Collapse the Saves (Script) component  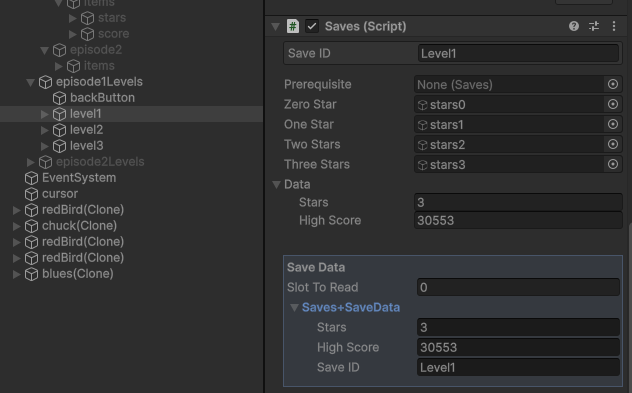(276, 27)
